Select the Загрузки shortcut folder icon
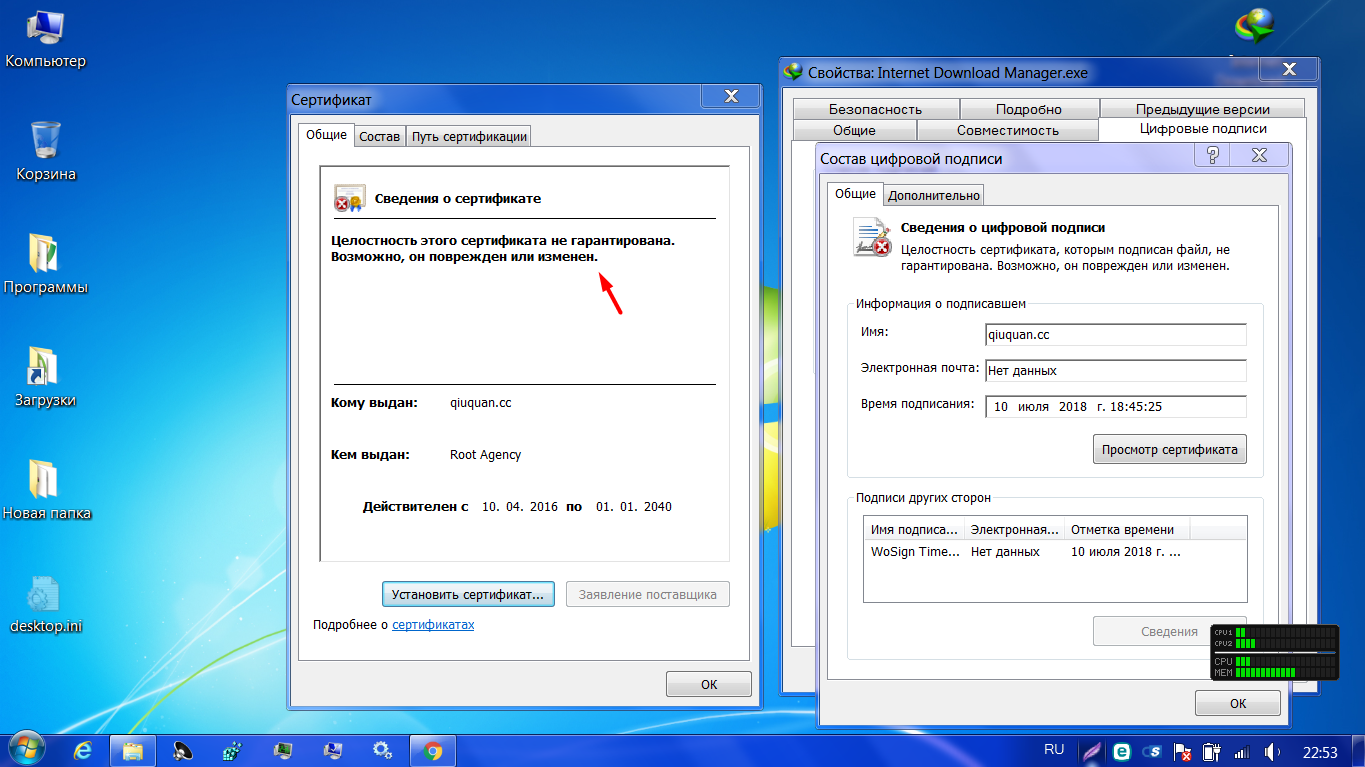 point(45,377)
